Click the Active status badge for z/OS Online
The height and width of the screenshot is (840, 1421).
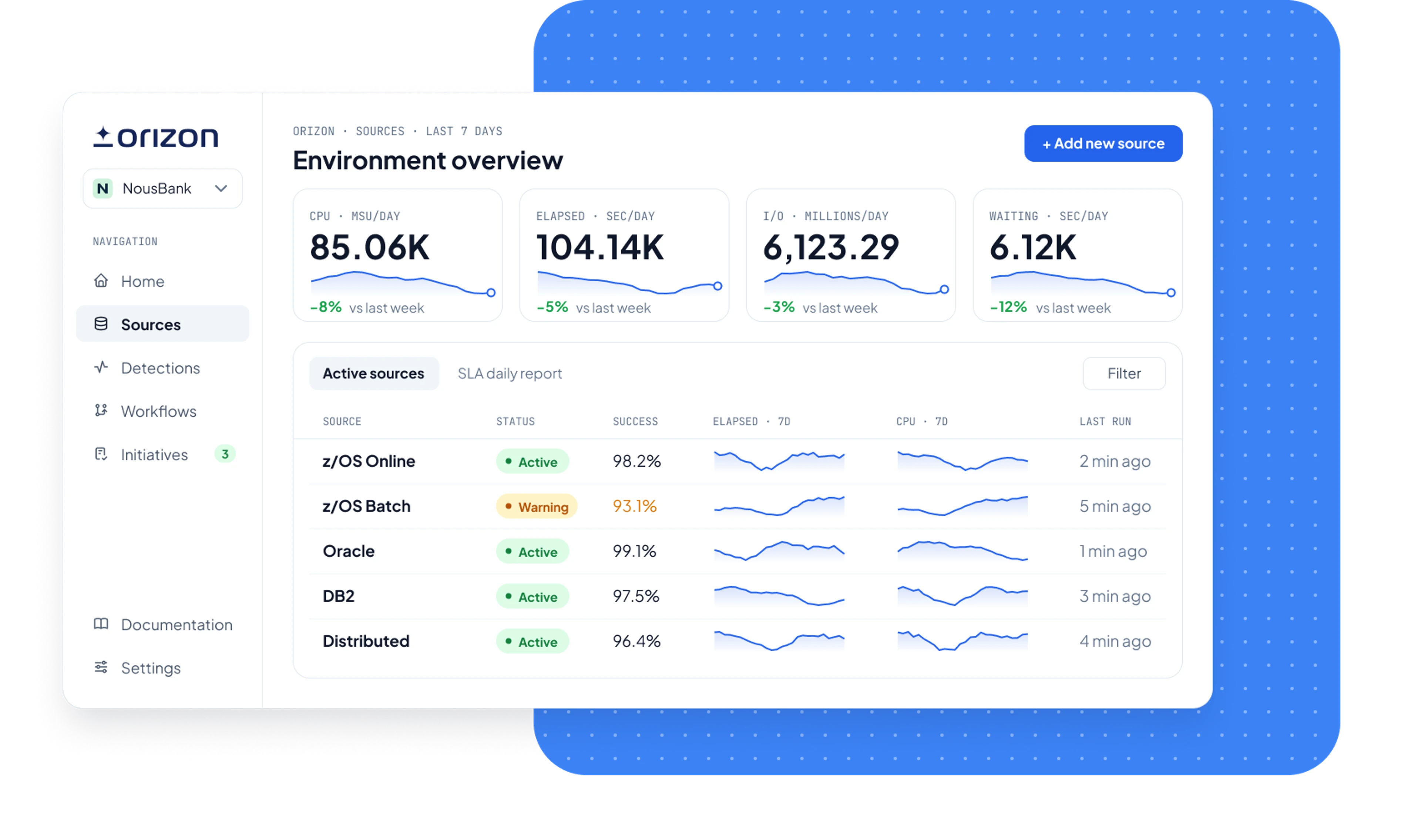[x=533, y=462]
